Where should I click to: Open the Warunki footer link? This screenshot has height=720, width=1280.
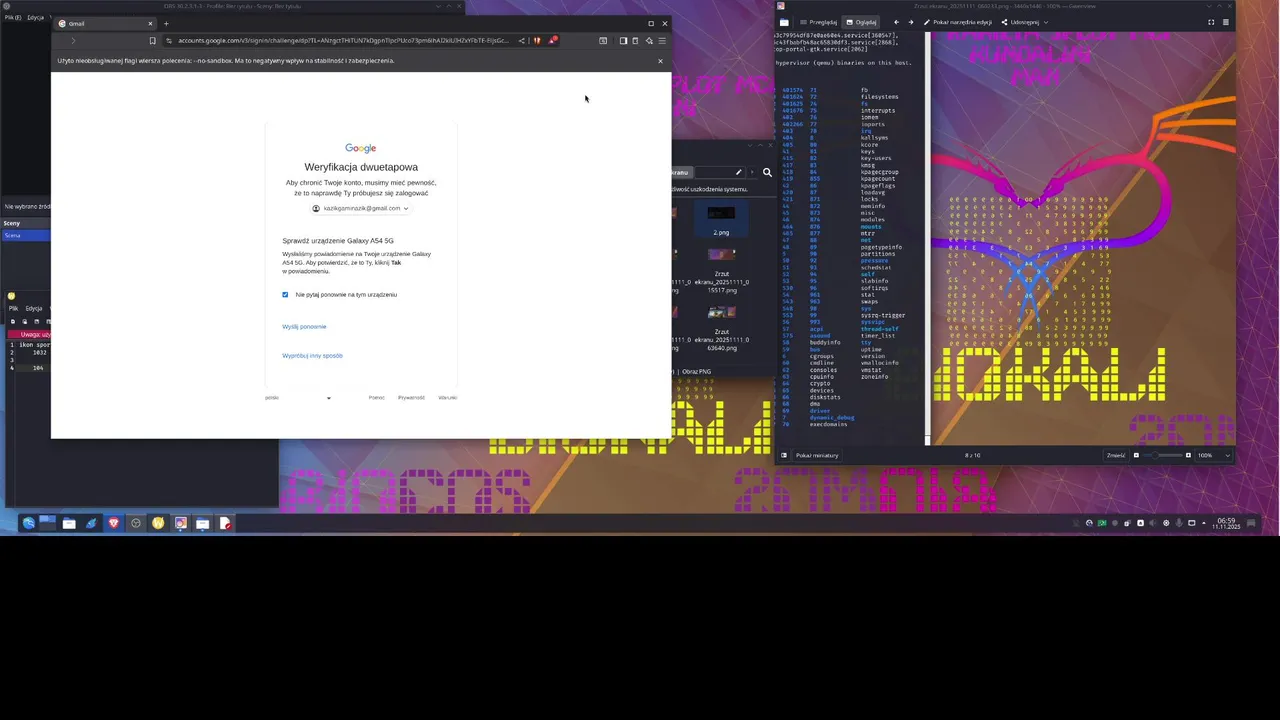click(447, 398)
